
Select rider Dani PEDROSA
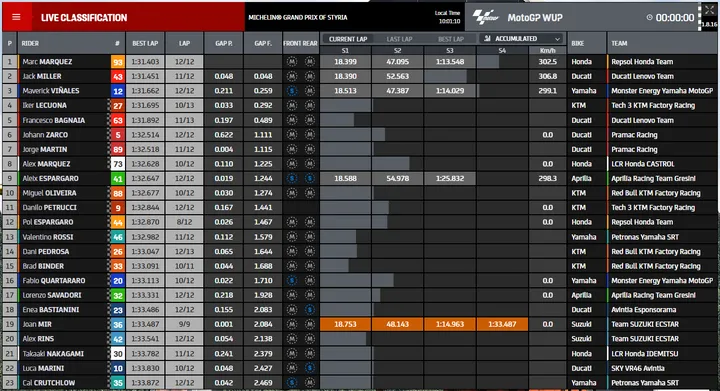click(45, 251)
